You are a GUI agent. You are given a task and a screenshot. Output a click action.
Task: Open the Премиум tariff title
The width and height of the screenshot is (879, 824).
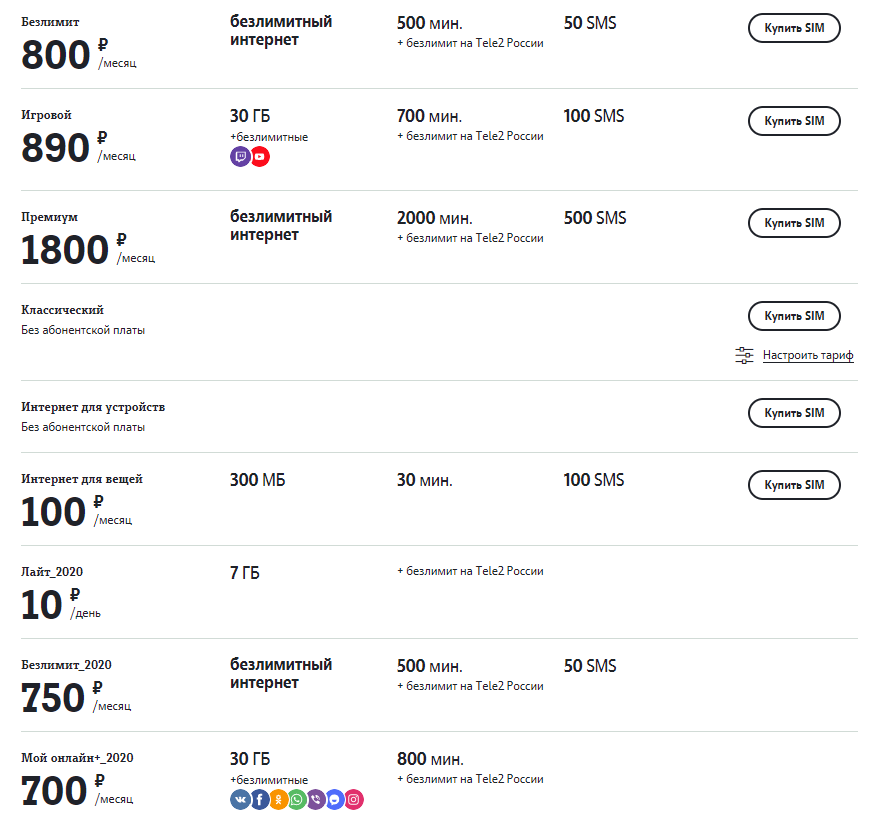pos(49,217)
